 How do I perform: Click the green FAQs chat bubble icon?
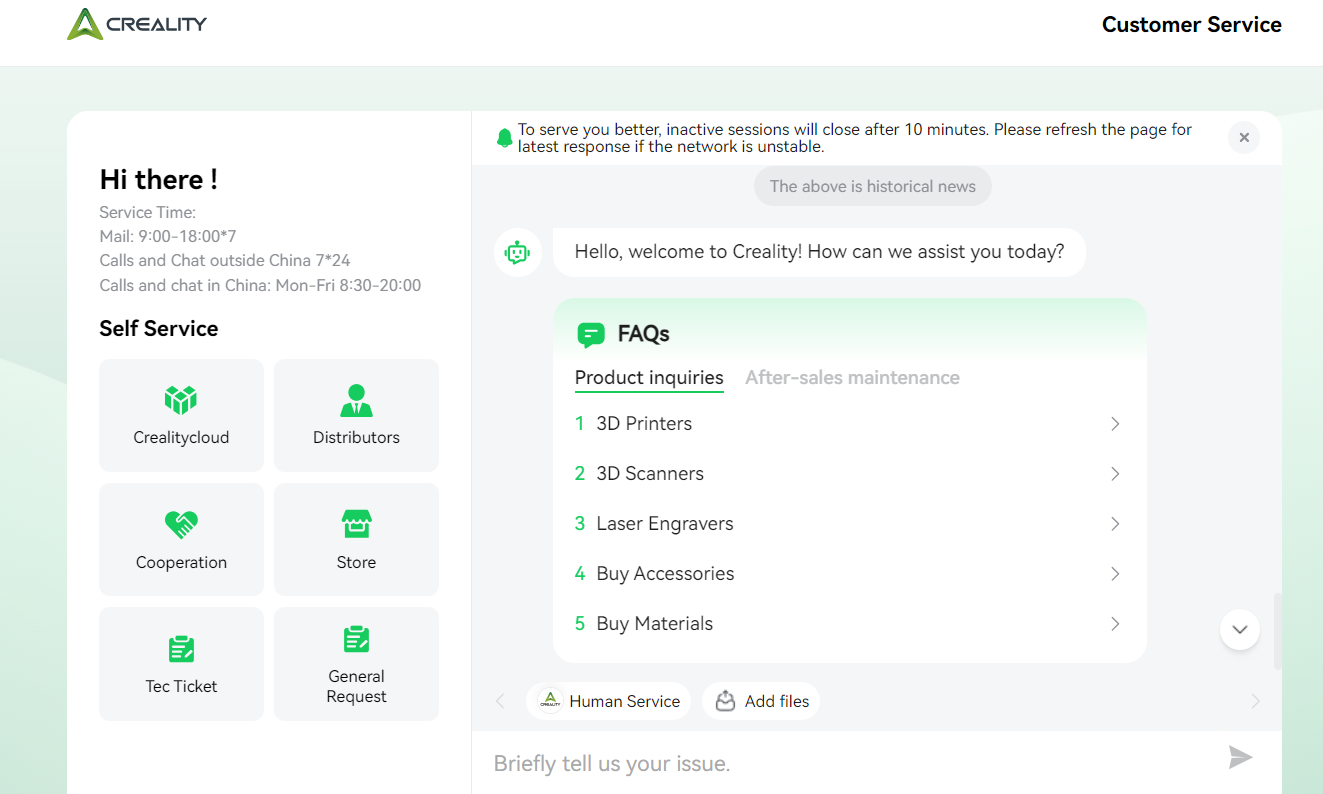point(591,334)
